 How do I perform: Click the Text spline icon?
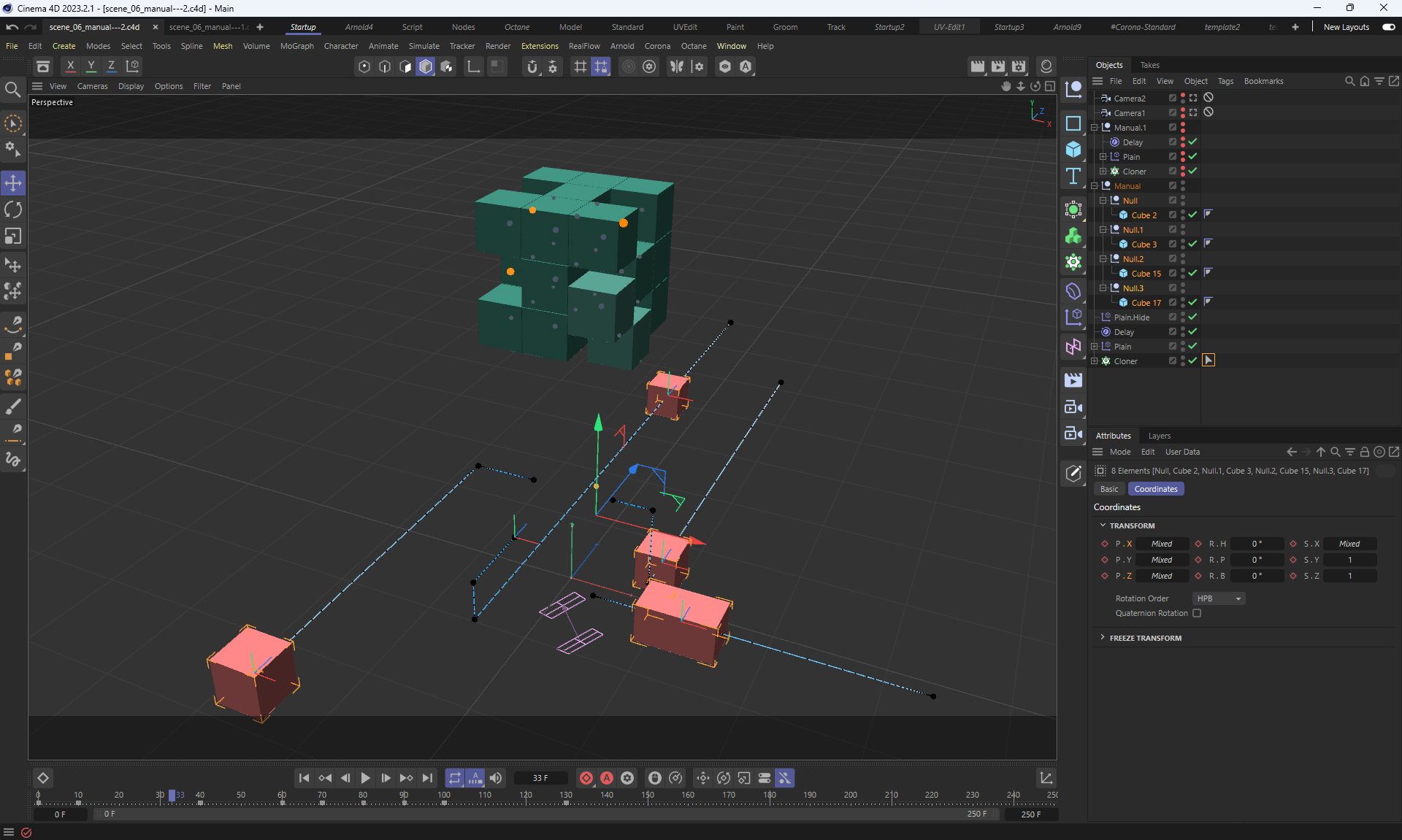pyautogui.click(x=1073, y=176)
